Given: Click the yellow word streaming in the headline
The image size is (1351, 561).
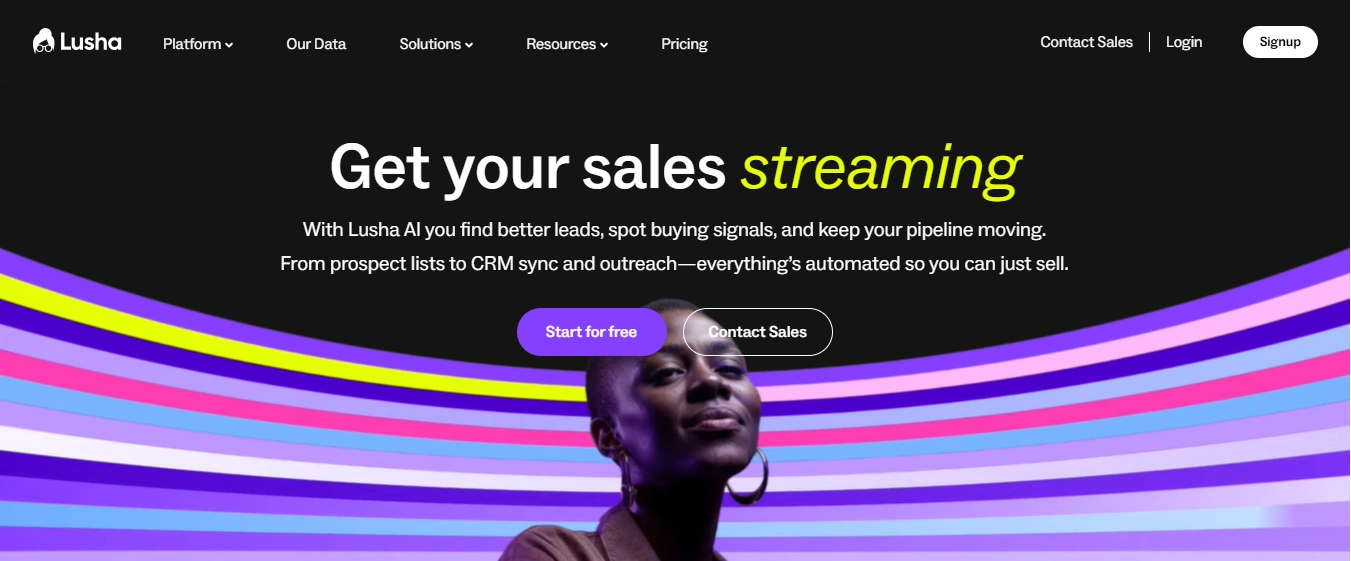Looking at the screenshot, I should click(x=880, y=168).
